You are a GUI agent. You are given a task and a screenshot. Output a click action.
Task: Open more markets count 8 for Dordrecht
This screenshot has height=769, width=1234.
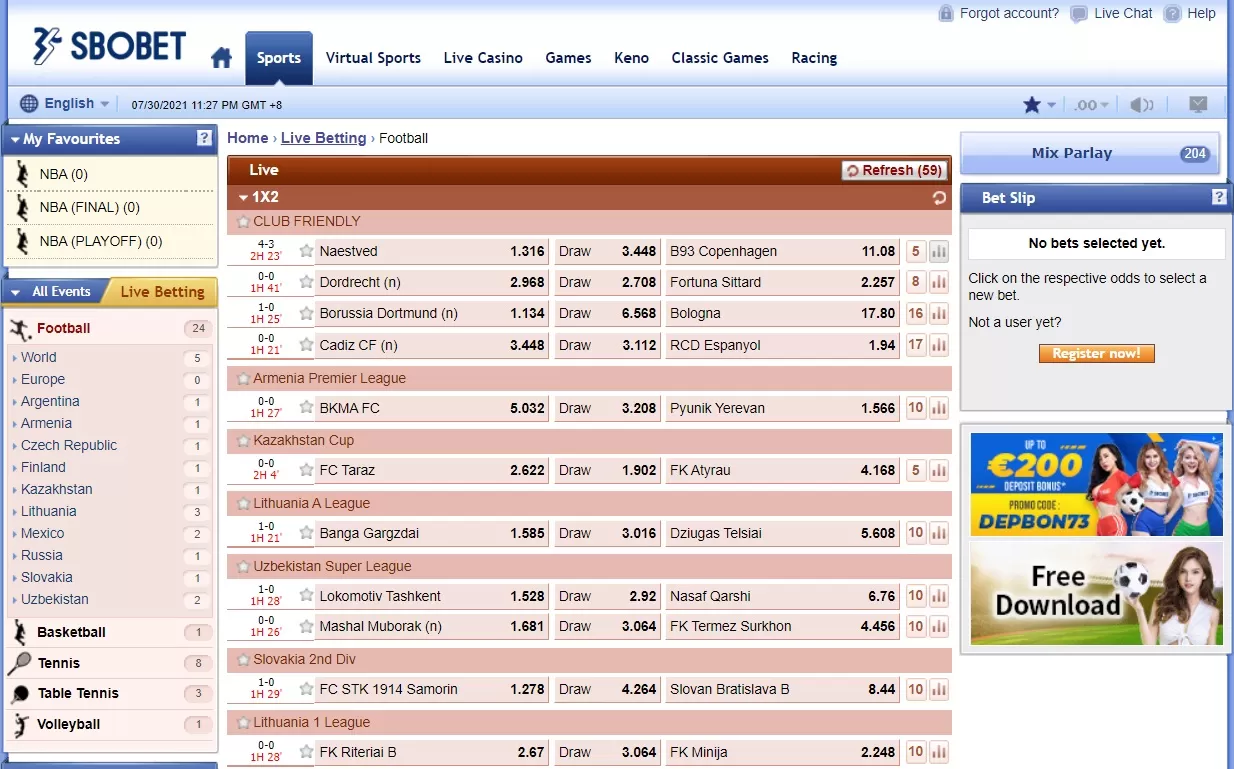916,283
